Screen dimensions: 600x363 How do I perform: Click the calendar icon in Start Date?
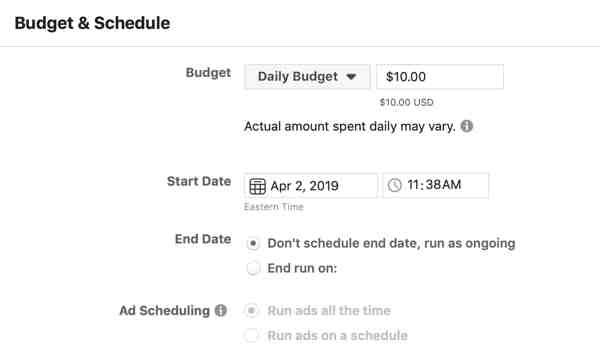(x=258, y=186)
